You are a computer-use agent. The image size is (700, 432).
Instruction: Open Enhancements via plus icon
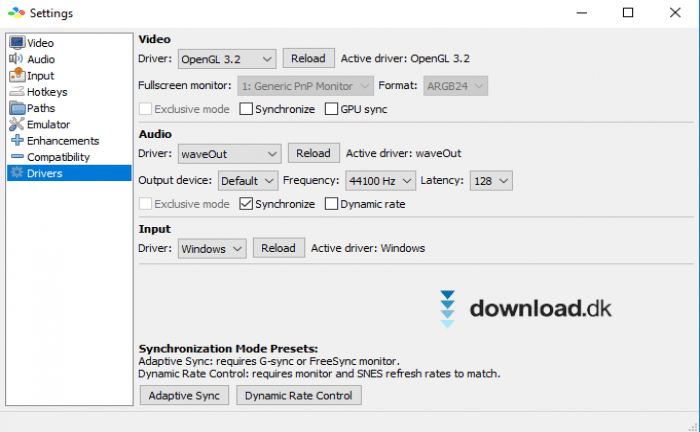[x=17, y=140]
